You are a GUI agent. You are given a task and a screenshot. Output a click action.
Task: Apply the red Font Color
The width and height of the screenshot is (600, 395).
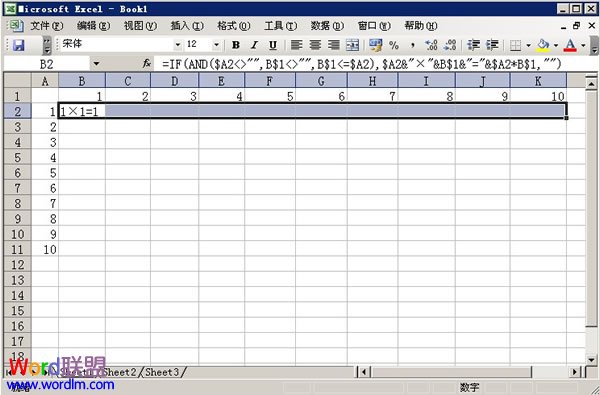pos(570,46)
